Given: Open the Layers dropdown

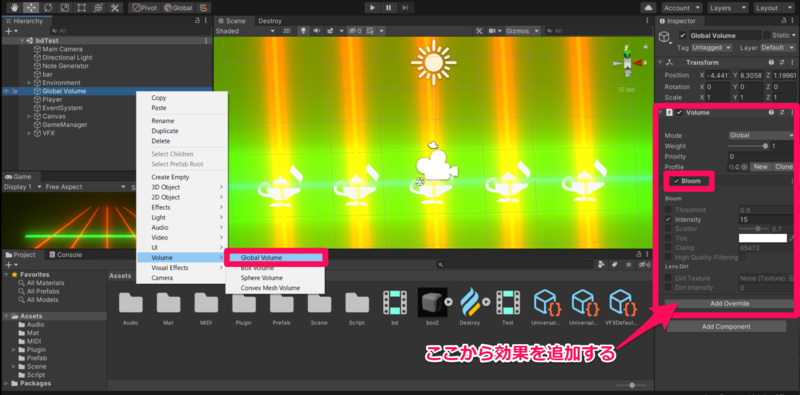Looking at the screenshot, I should tap(728, 8).
